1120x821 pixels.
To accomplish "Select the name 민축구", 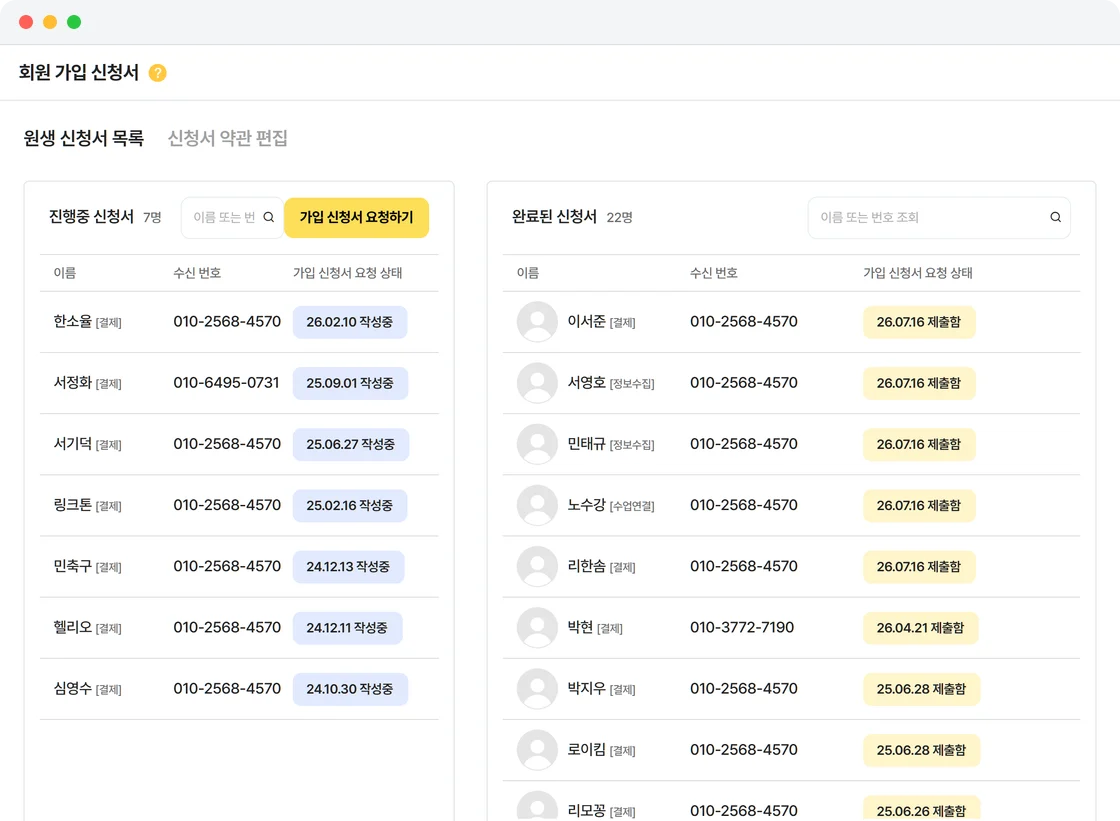I will pos(73,566).
